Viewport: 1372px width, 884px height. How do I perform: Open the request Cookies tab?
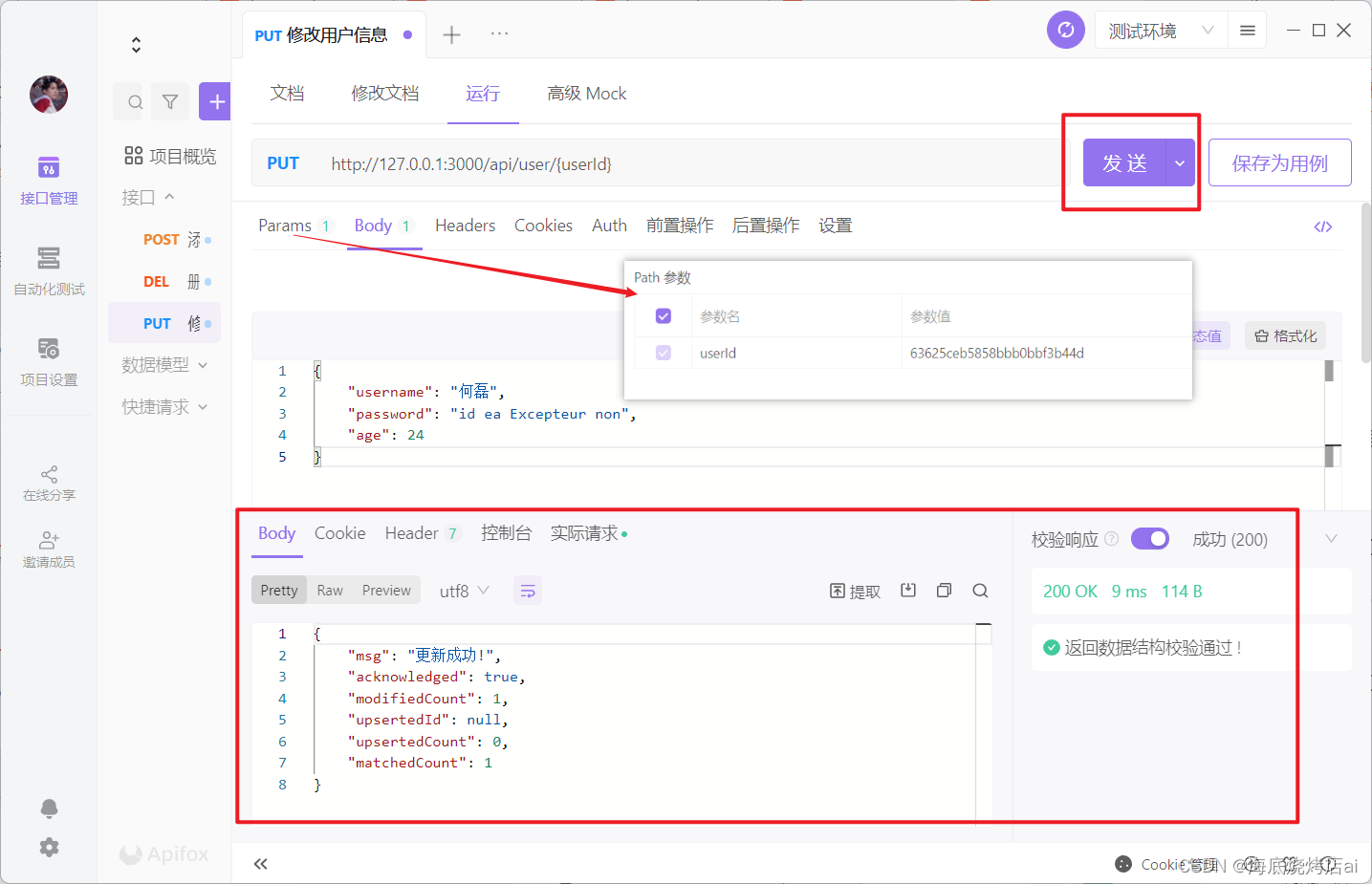(x=543, y=226)
